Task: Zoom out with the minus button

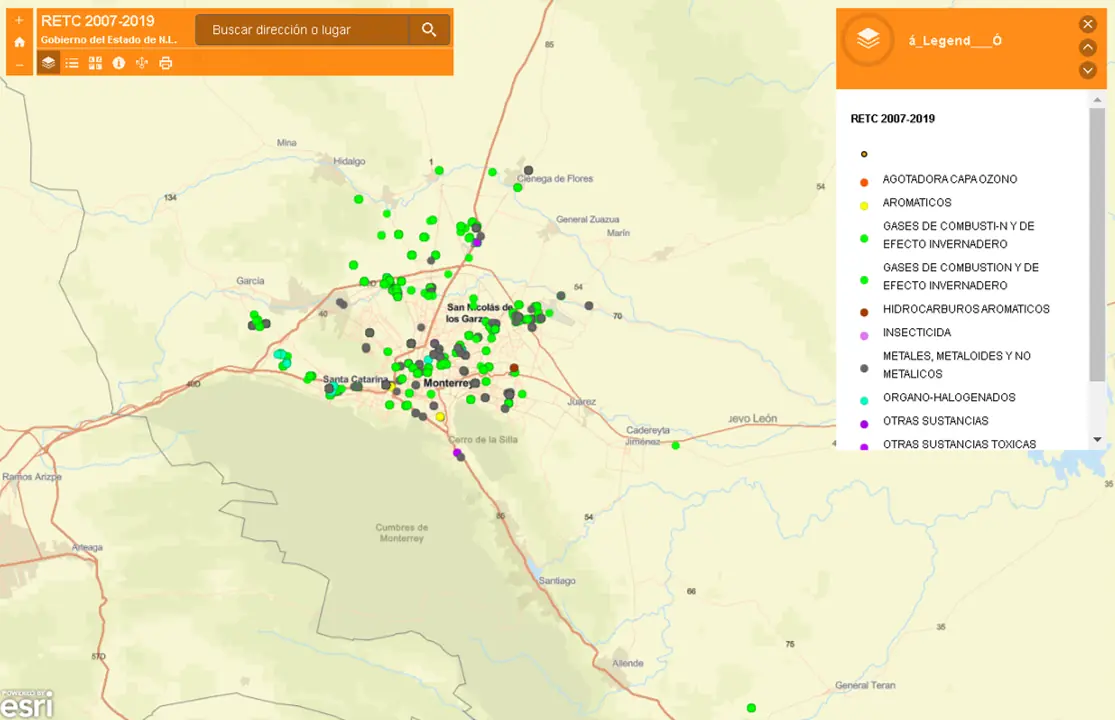Action: pyautogui.click(x=19, y=65)
